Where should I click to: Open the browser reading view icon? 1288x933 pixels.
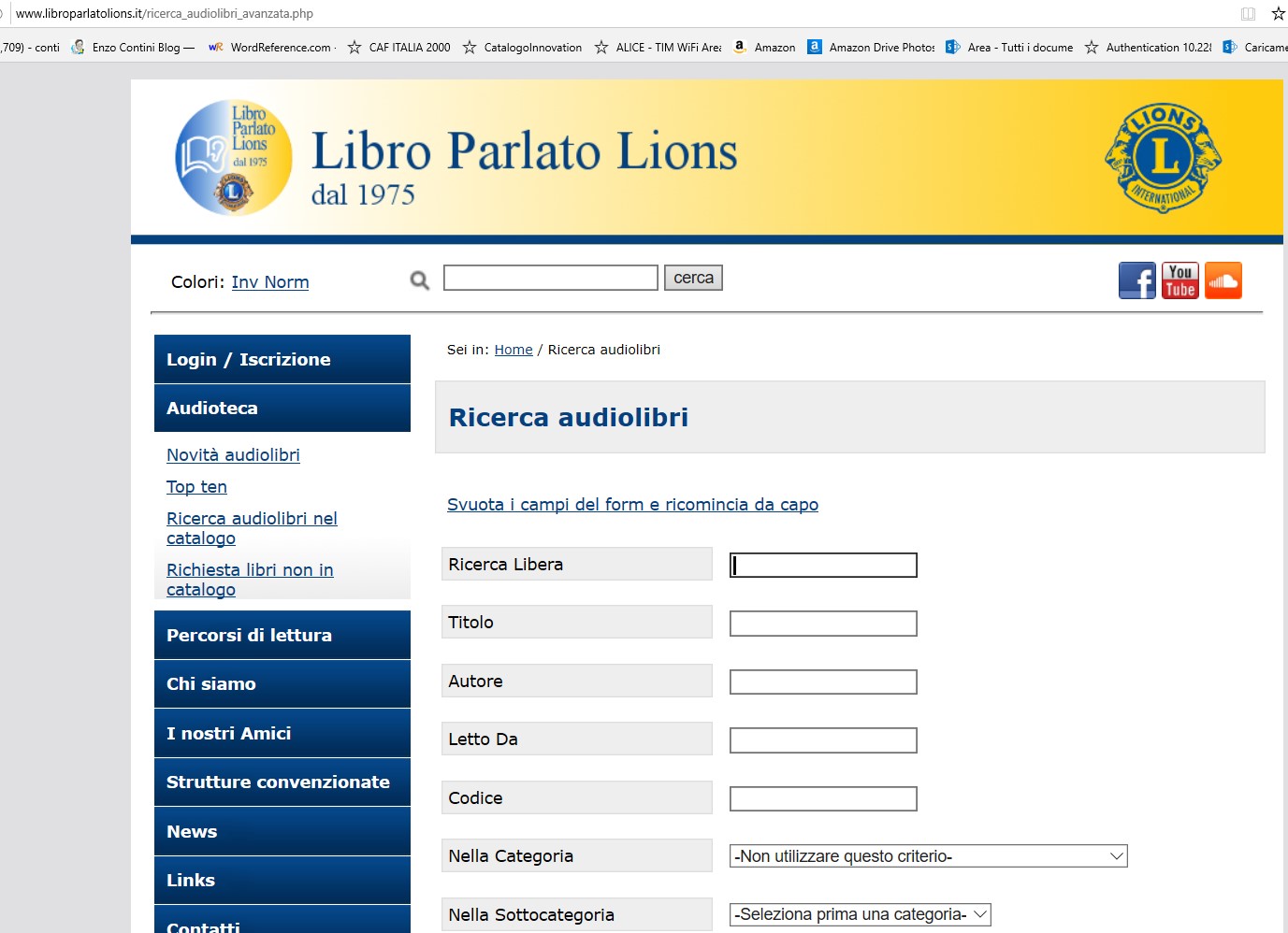tap(1248, 13)
